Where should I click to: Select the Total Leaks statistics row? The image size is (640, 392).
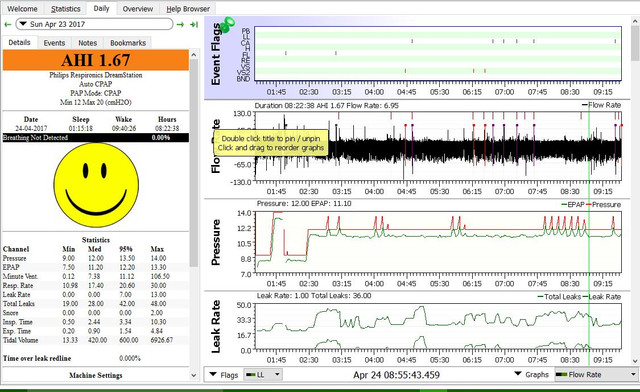(96, 304)
